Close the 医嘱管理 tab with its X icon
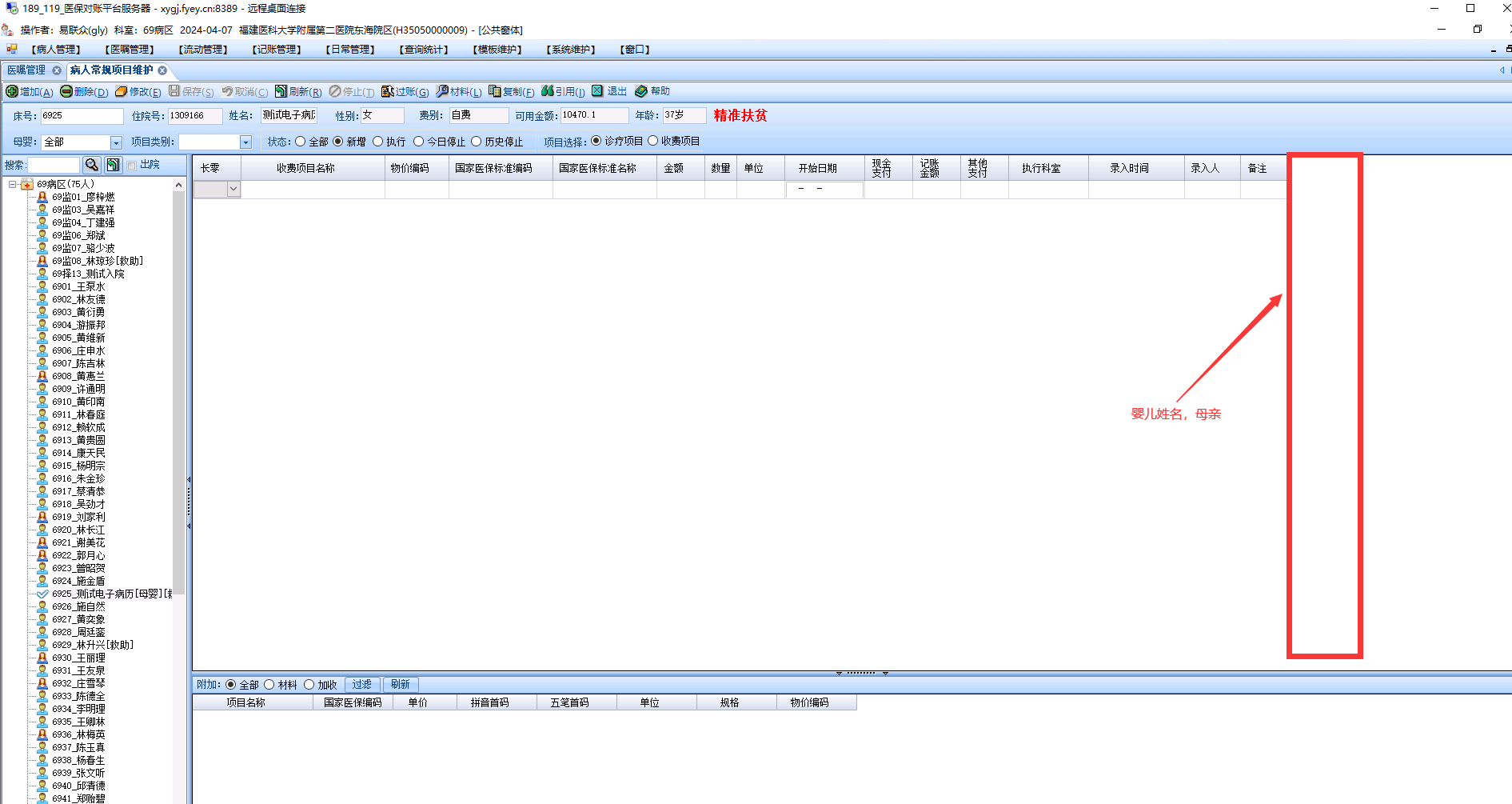This screenshot has width=1512, height=804. coord(57,70)
